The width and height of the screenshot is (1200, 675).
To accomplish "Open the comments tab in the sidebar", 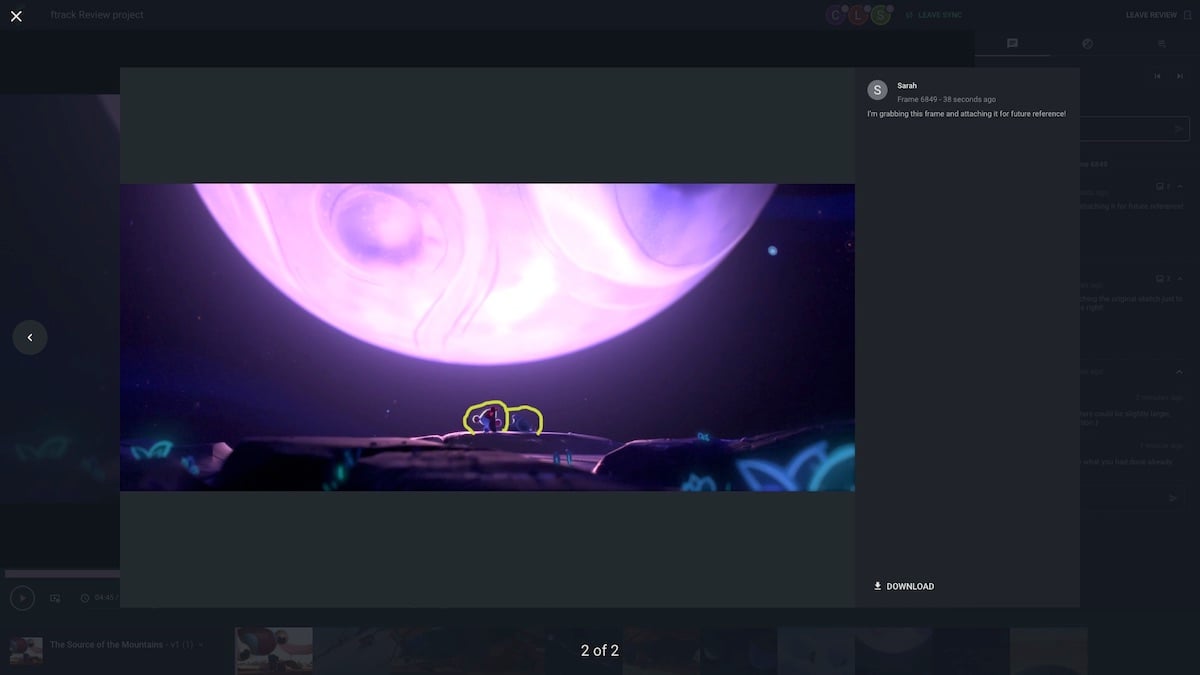I will coord(1012,43).
